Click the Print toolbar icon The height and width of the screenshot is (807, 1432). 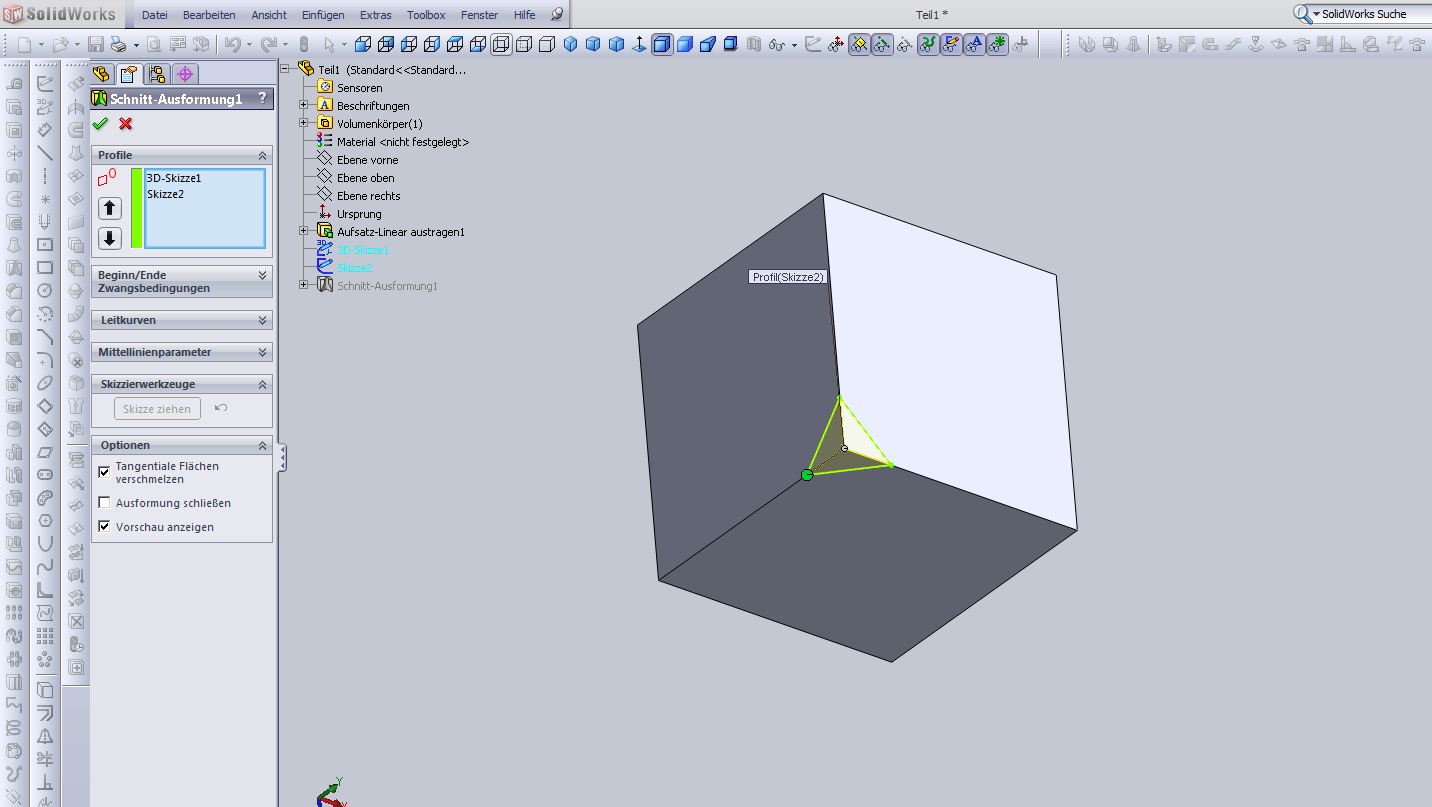119,44
